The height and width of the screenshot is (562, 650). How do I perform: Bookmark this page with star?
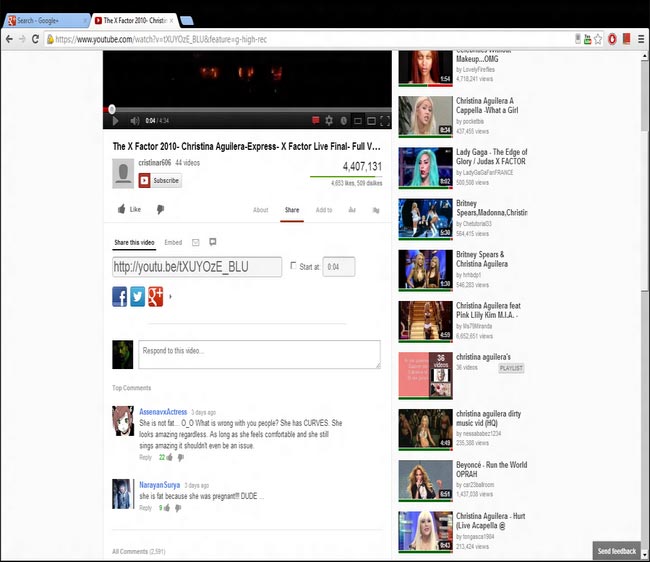(x=598, y=39)
